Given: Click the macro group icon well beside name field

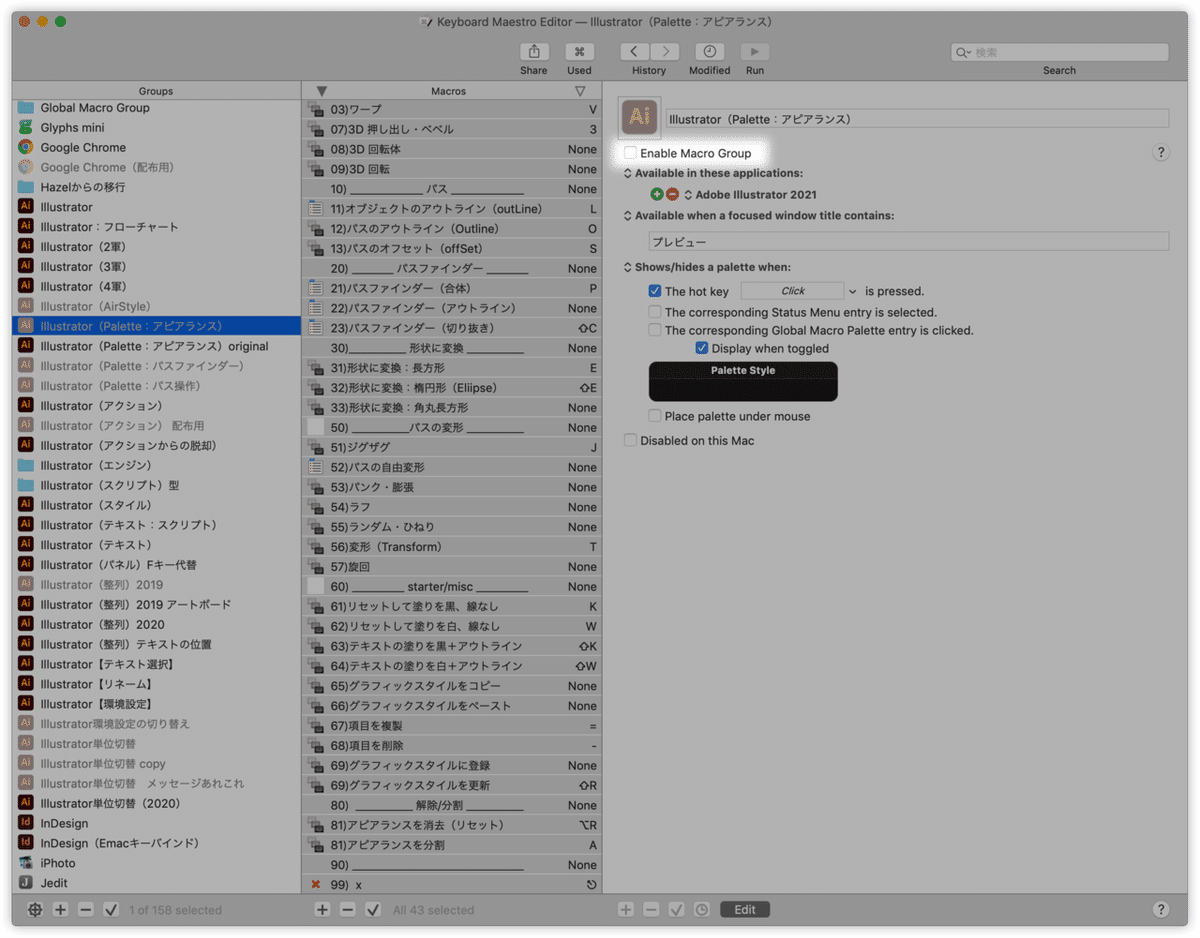Looking at the screenshot, I should point(640,118).
